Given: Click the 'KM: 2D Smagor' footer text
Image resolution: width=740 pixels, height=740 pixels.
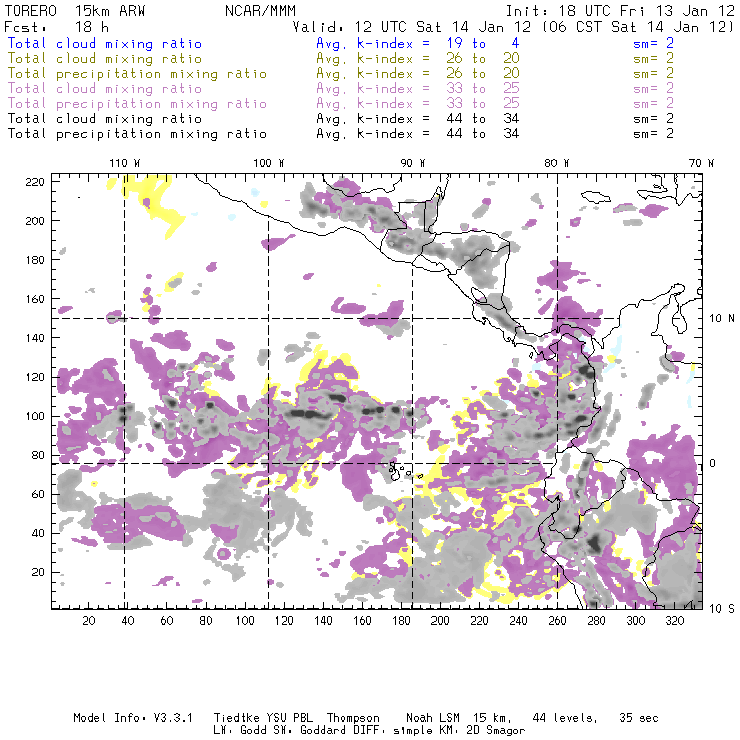Looking at the screenshot, I should [x=482, y=731].
